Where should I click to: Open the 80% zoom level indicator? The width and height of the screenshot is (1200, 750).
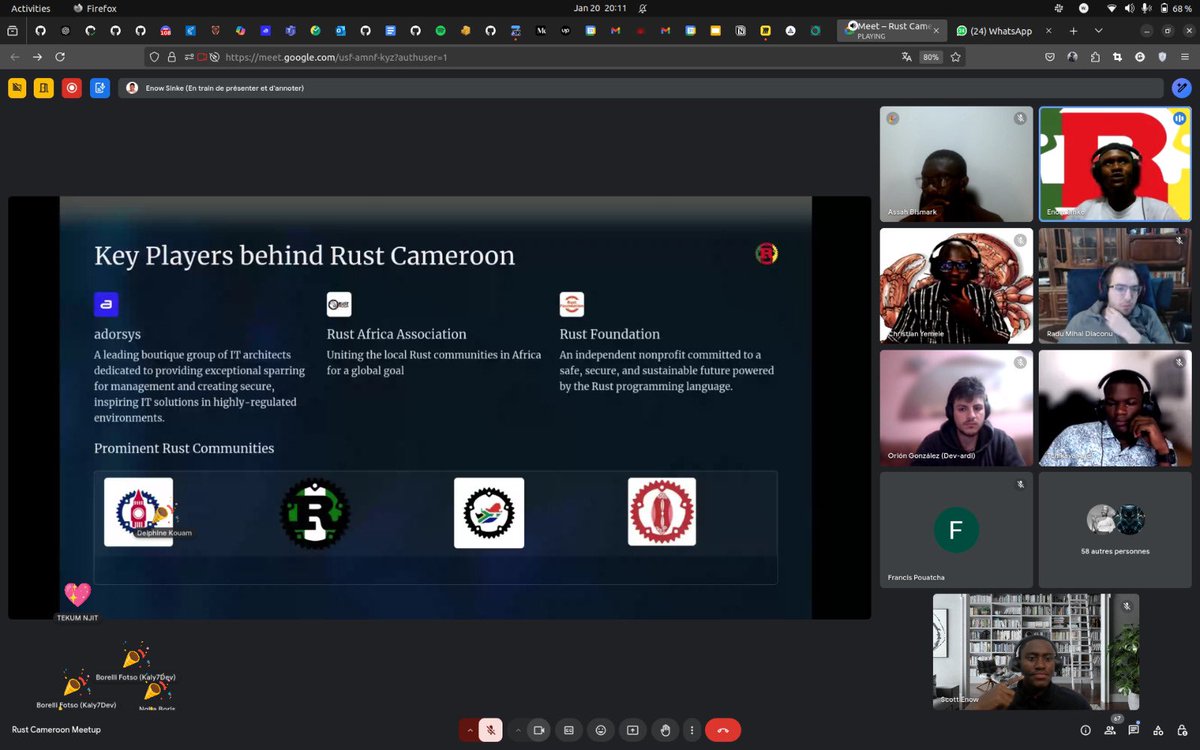point(931,57)
